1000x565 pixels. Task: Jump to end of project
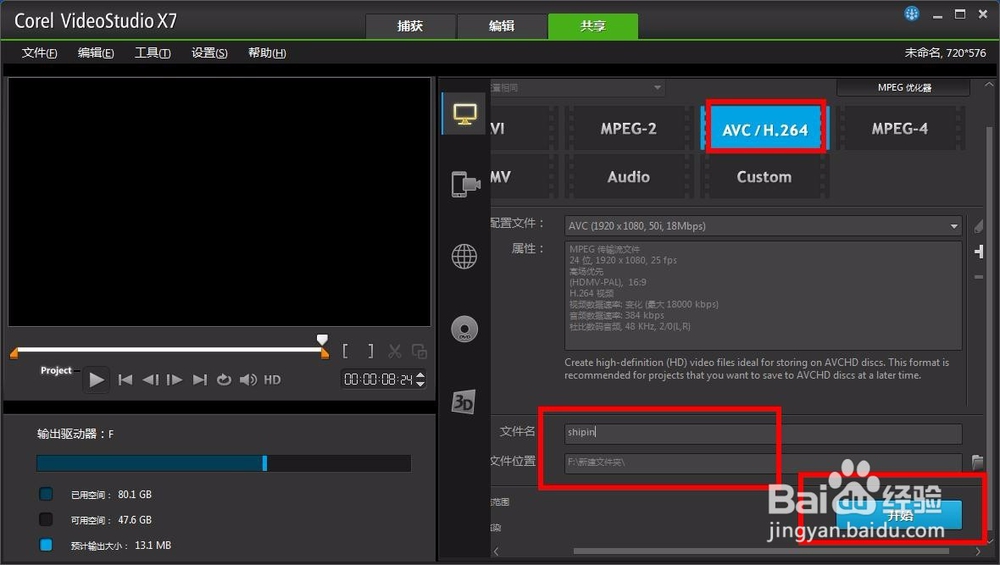(x=200, y=380)
